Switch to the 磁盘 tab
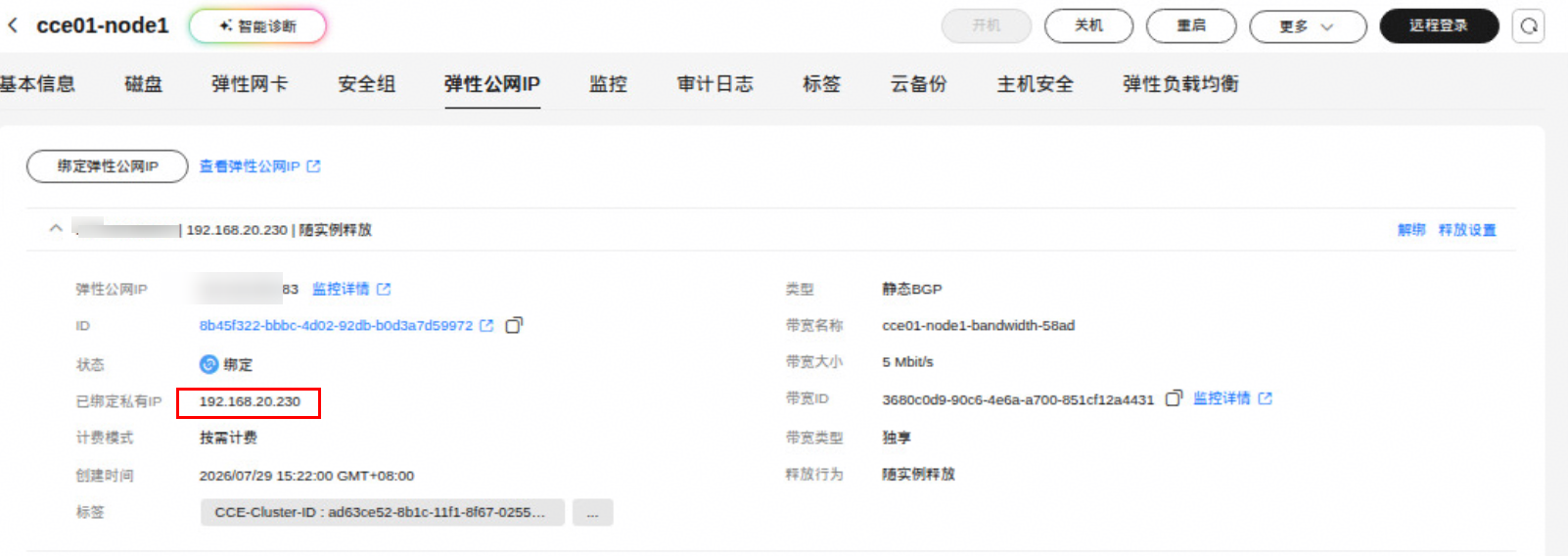 [144, 84]
